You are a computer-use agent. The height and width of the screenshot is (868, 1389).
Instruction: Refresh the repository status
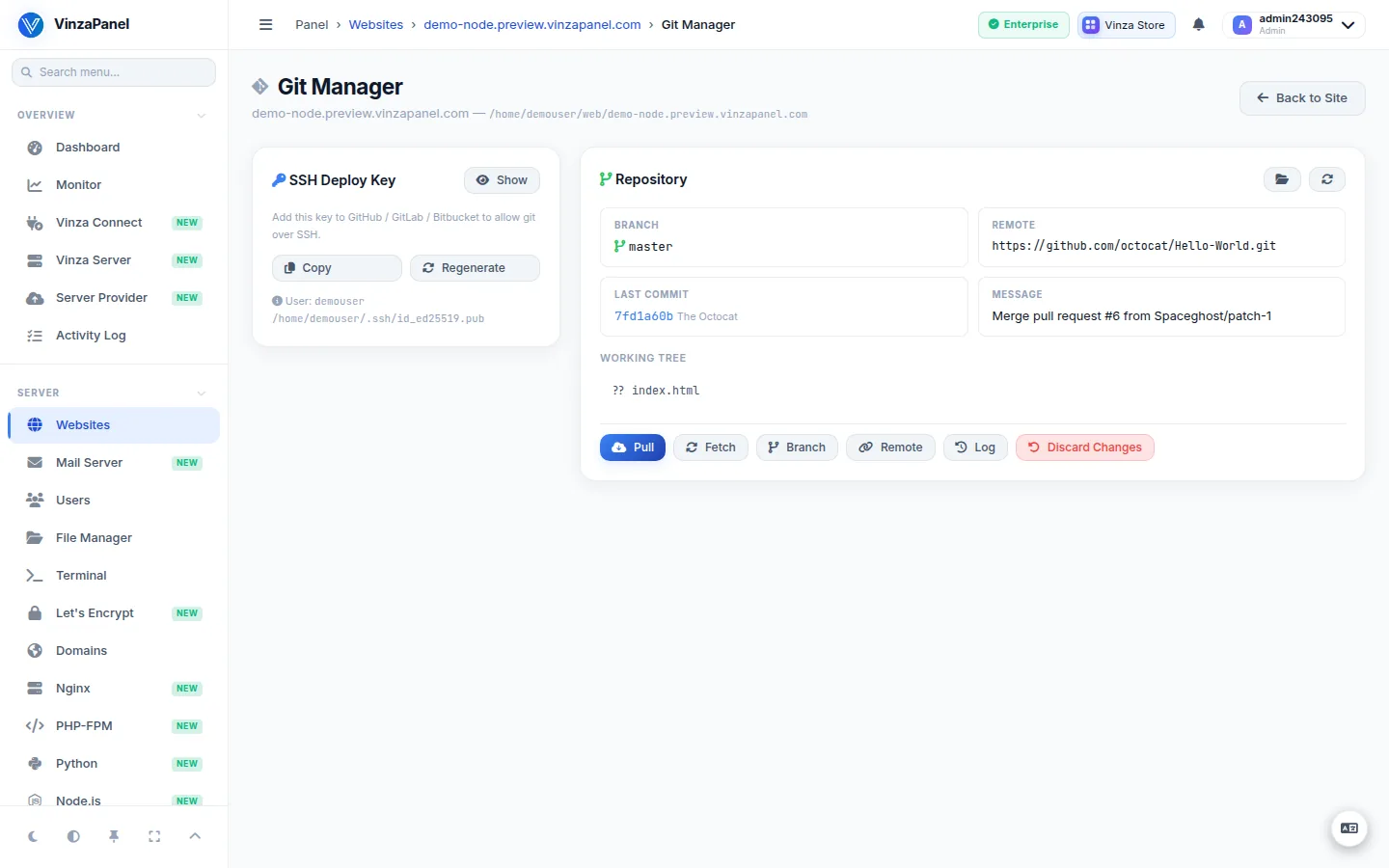1327,179
